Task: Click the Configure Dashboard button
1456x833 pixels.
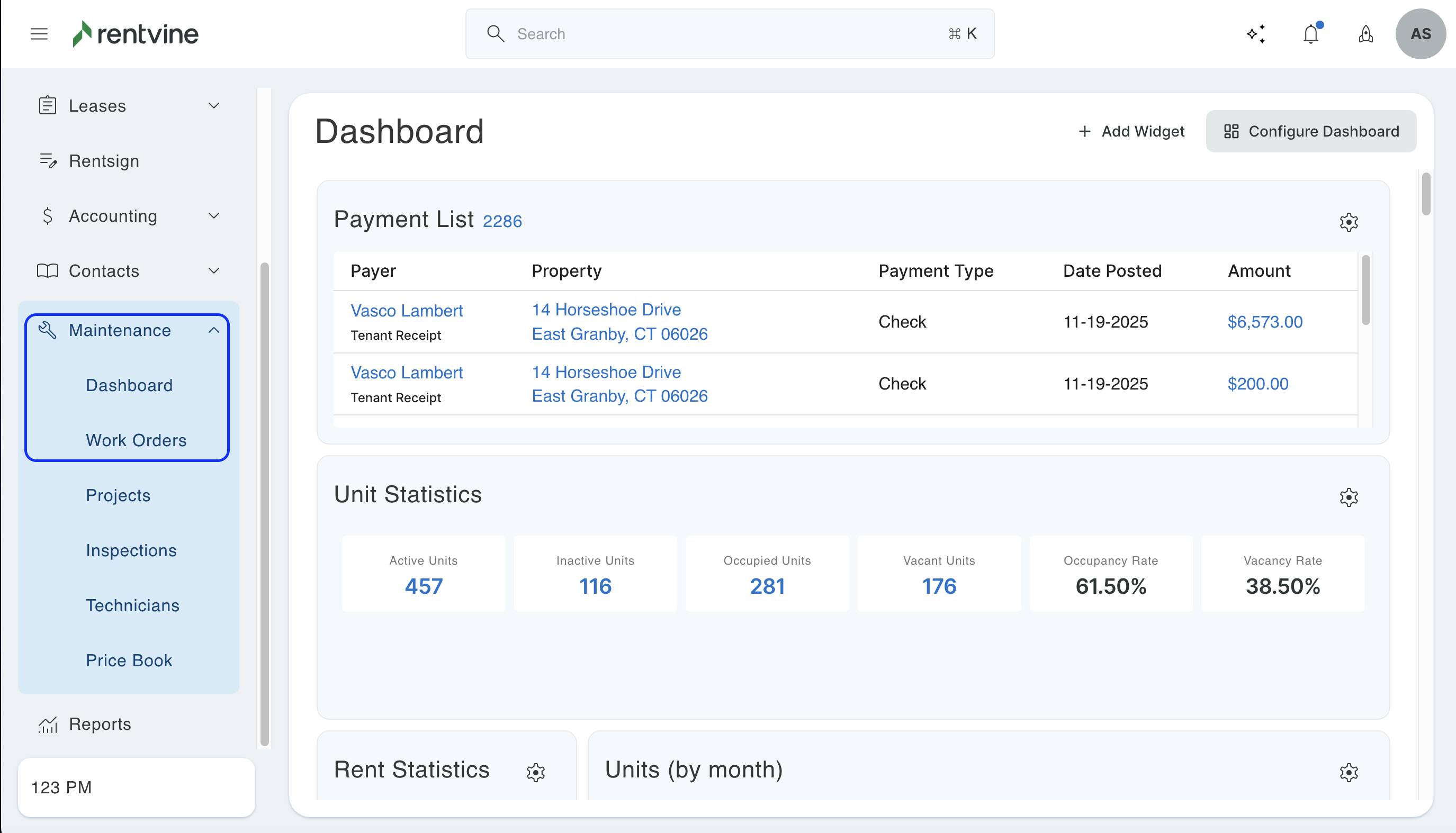Action: click(1310, 131)
